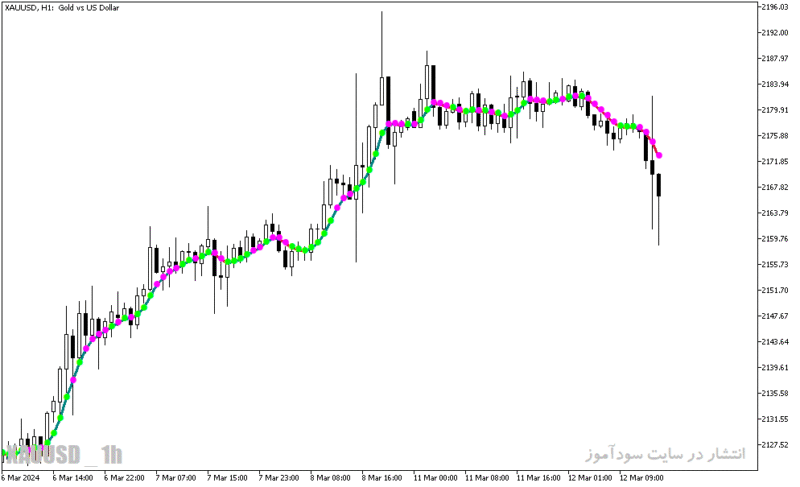Image resolution: width=800 pixels, height=487 pixels.
Task: Click the last magenta indicator dot
Action: (x=659, y=156)
